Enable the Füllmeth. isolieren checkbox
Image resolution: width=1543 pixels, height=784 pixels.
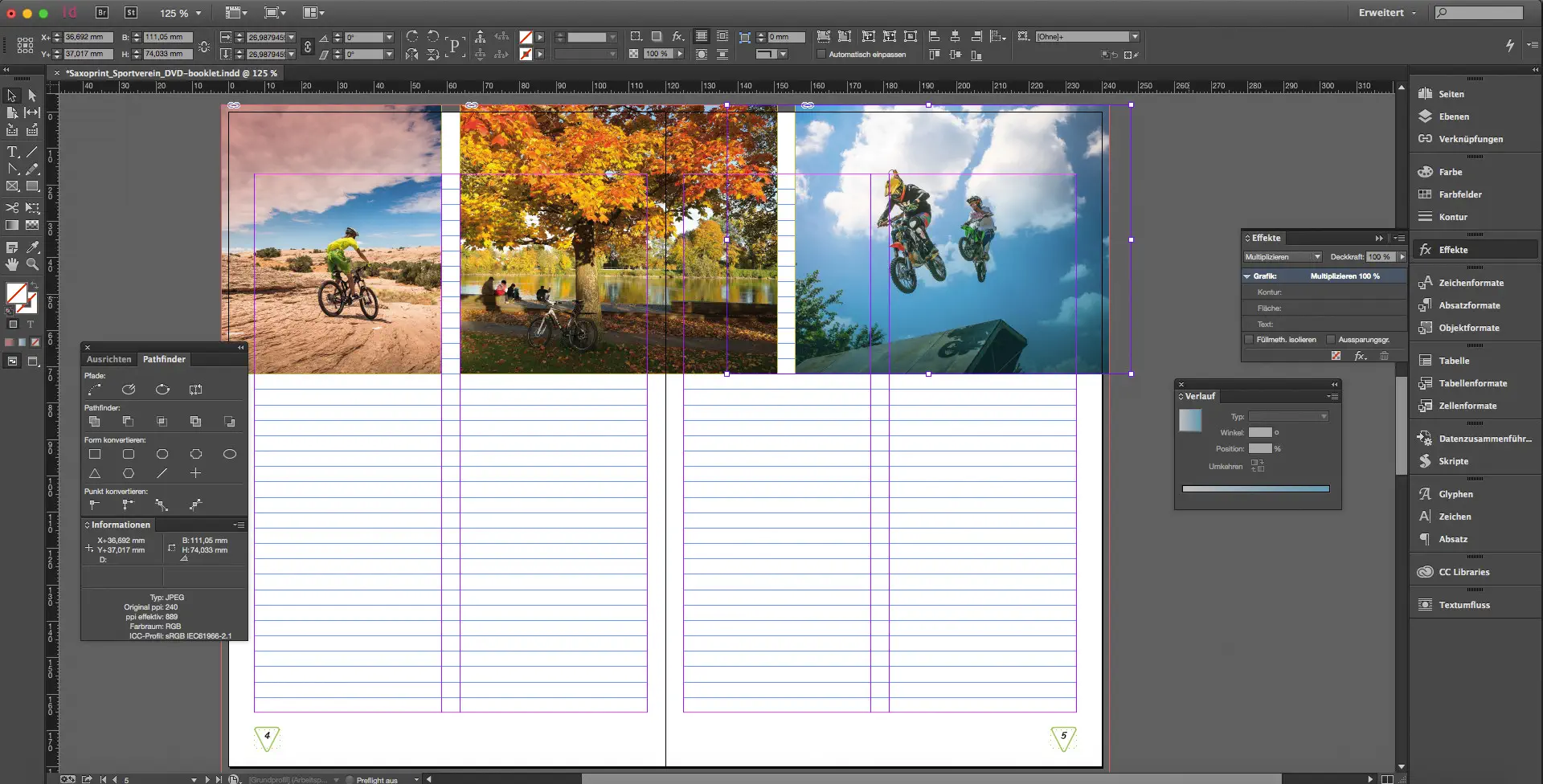1249,340
